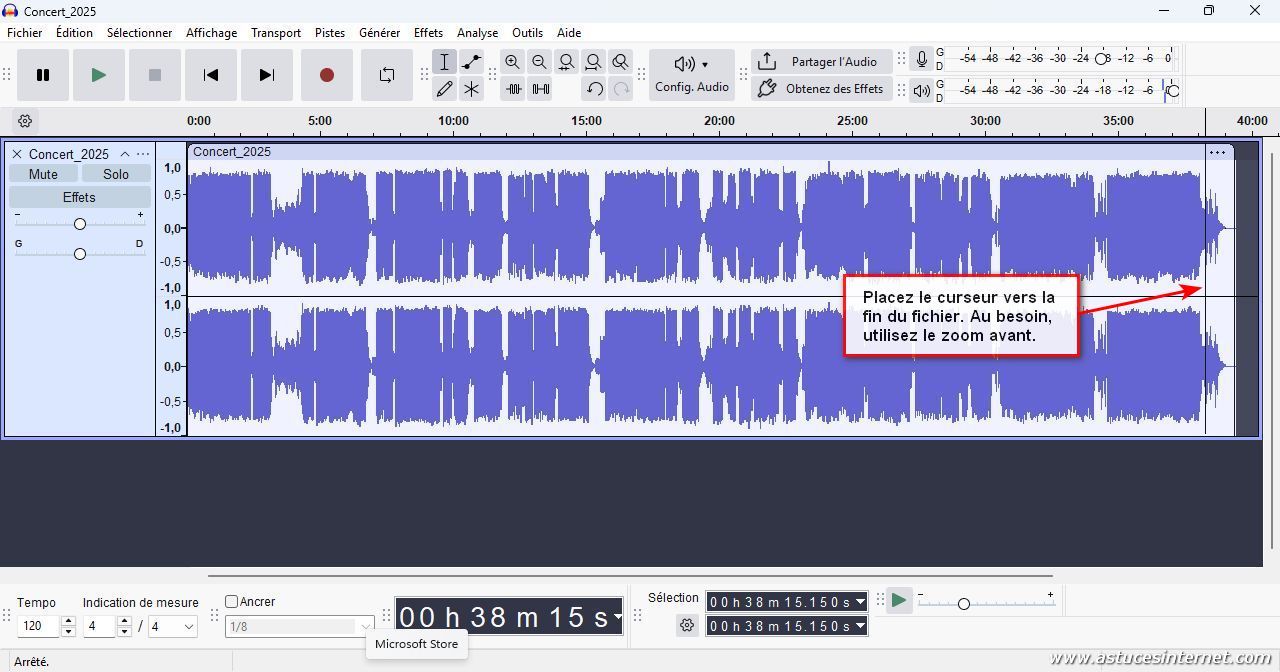Open the track Effets button
The width and height of the screenshot is (1280, 672).
tap(79, 197)
